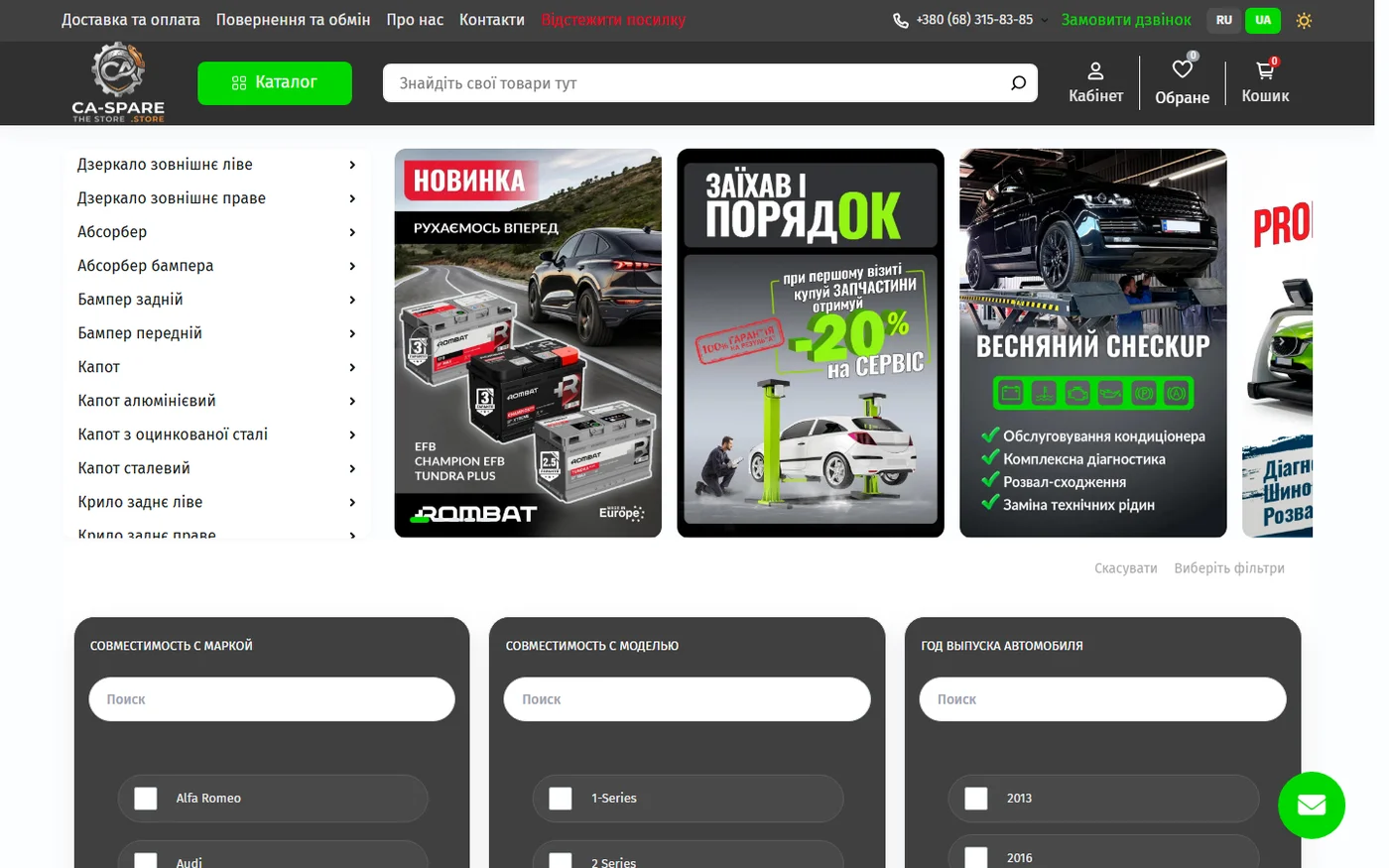Expand the Бампер передній chevron
The height and width of the screenshot is (868, 1389).
coord(352,333)
